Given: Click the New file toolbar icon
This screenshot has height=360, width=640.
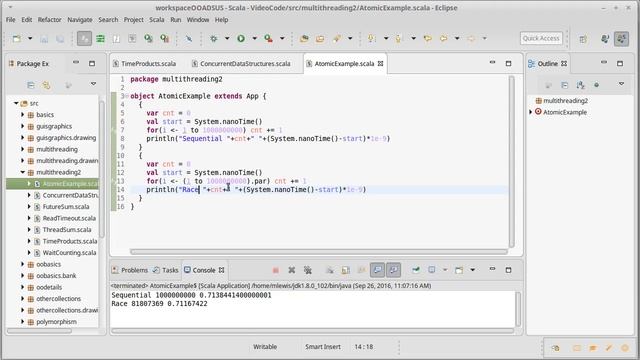Looking at the screenshot, I should pos(17,38).
